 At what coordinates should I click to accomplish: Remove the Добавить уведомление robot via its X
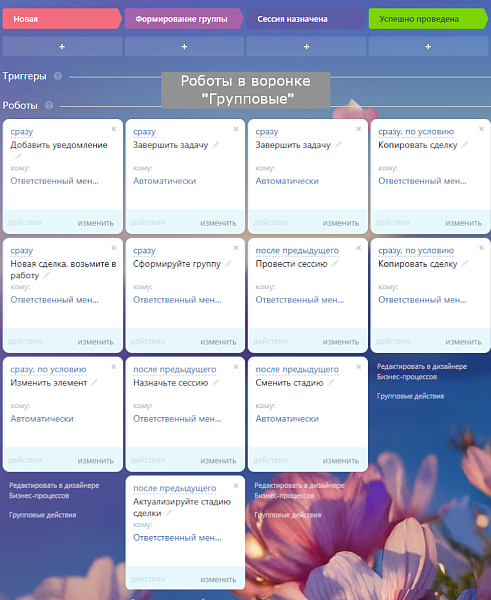tap(114, 129)
